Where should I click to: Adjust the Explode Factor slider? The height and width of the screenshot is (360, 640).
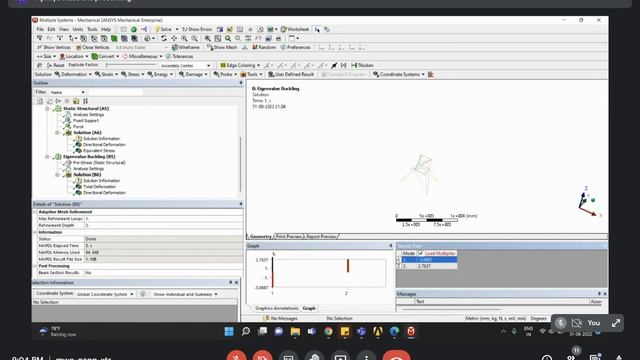pos(131,65)
